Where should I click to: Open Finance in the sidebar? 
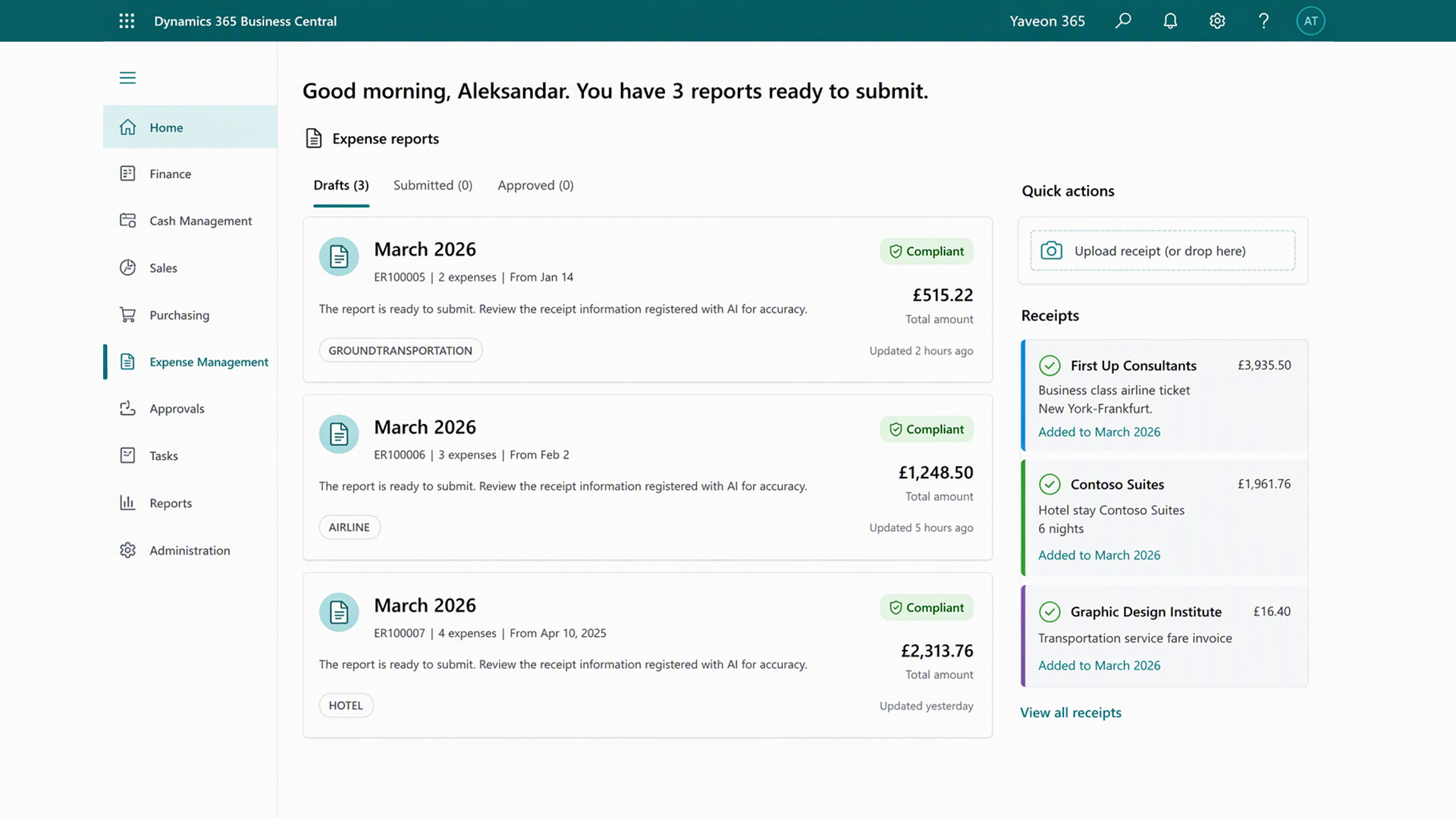[x=190, y=174]
